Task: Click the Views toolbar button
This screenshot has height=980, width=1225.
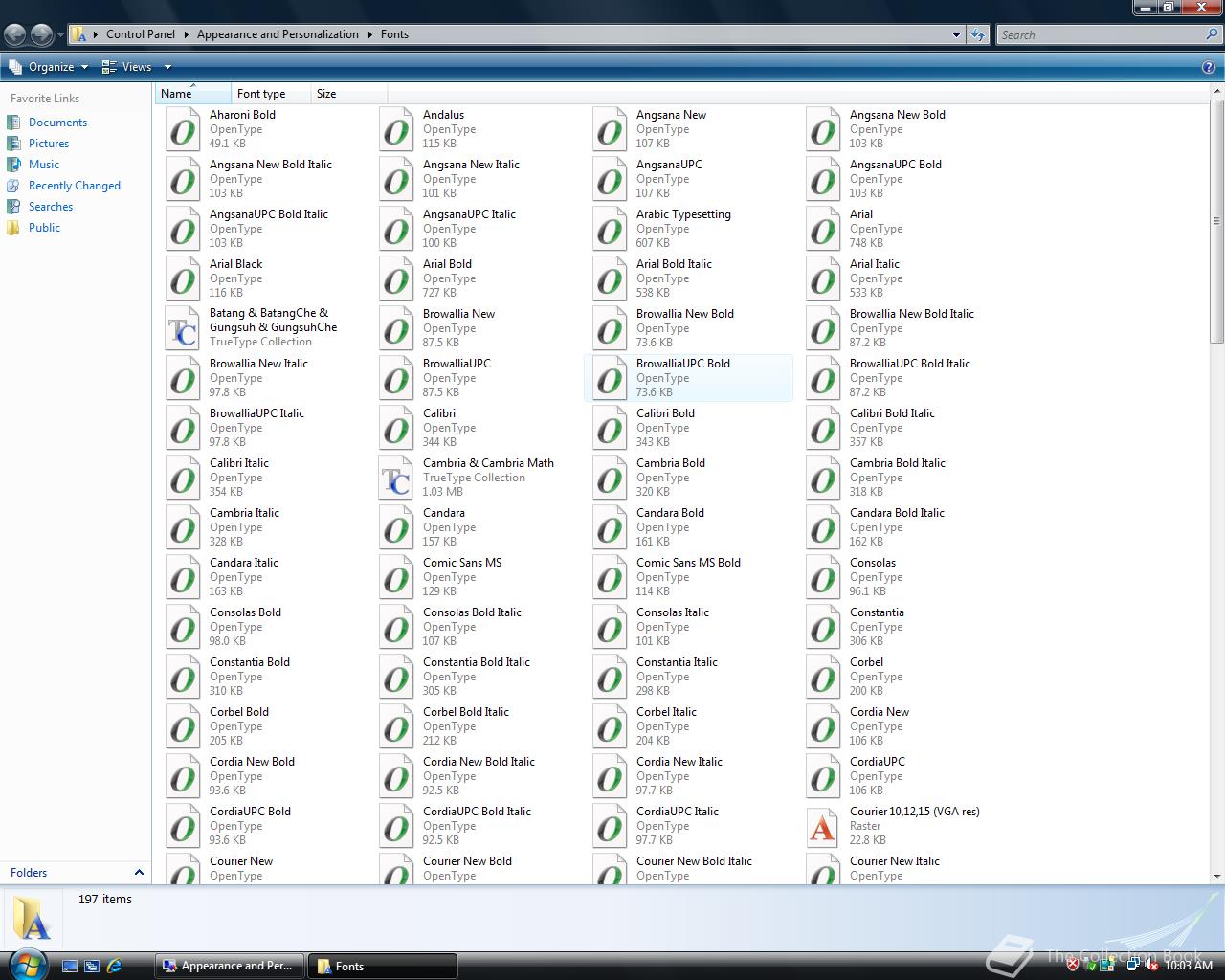Action: coord(127,67)
